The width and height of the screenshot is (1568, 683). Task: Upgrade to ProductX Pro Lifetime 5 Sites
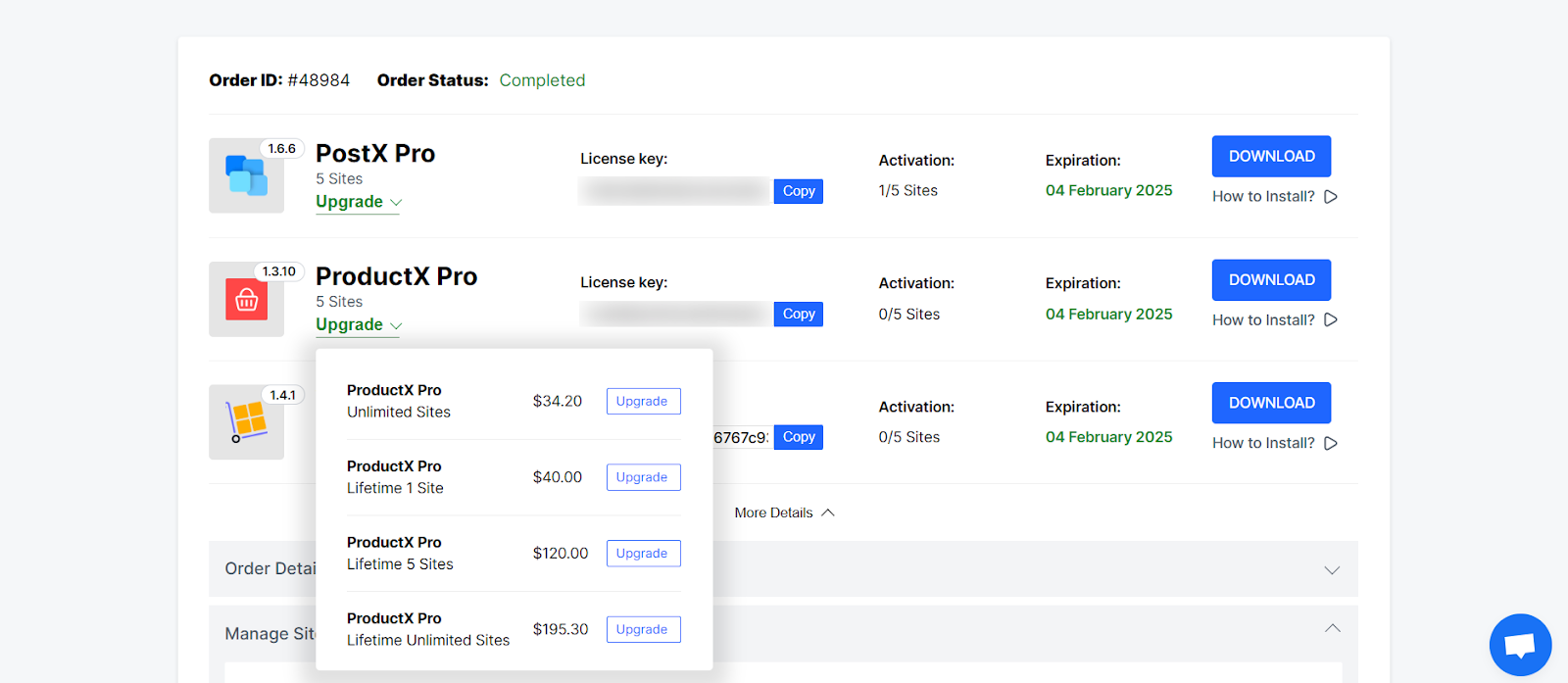[x=643, y=553]
